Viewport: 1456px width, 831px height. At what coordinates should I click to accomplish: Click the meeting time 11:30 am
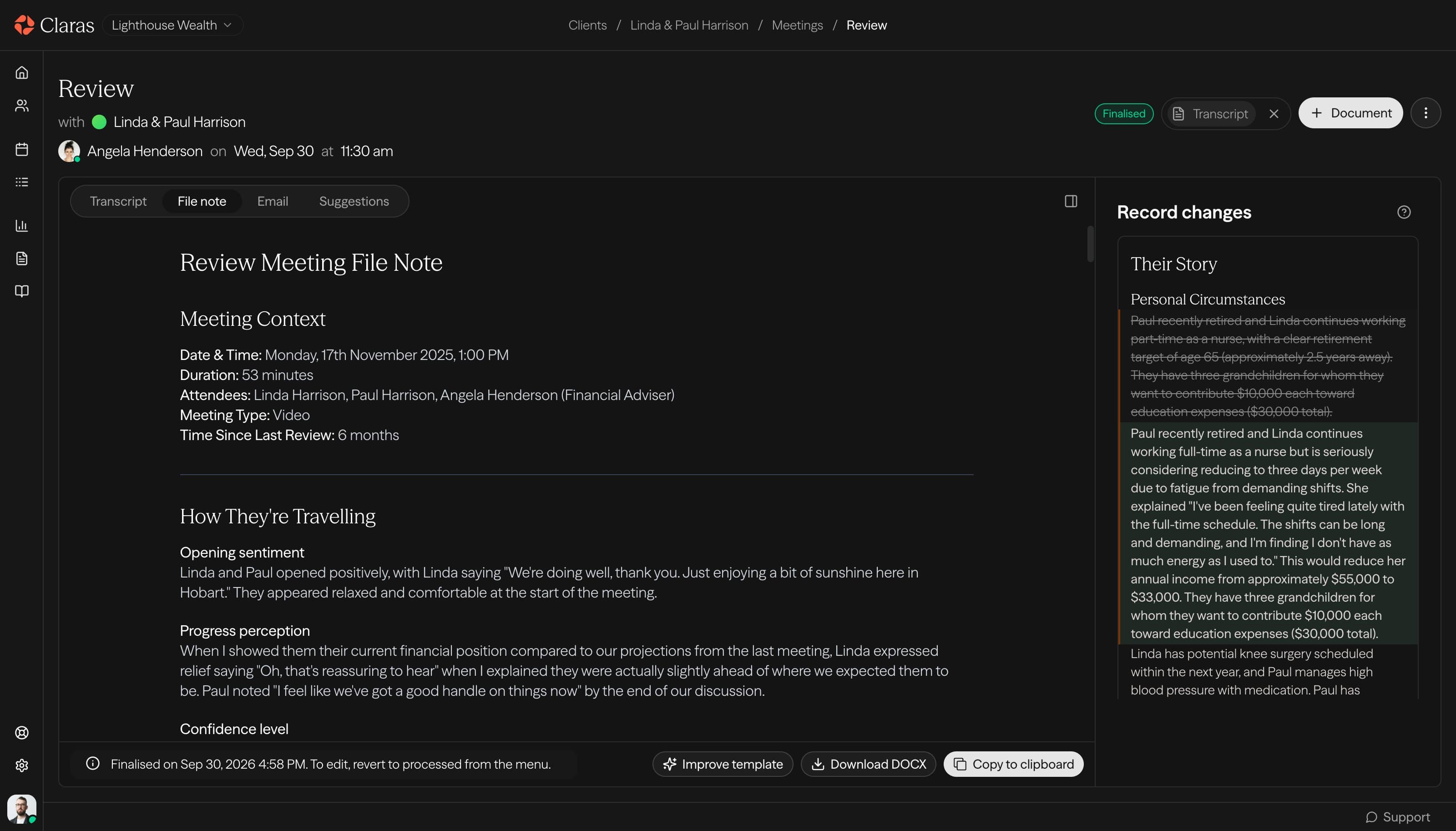[366, 151]
